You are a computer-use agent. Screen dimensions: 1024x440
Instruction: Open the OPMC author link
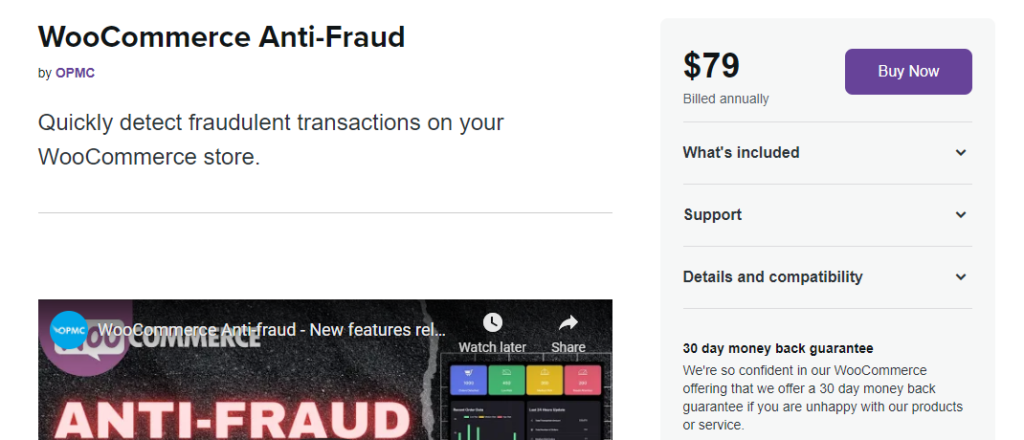pos(75,73)
